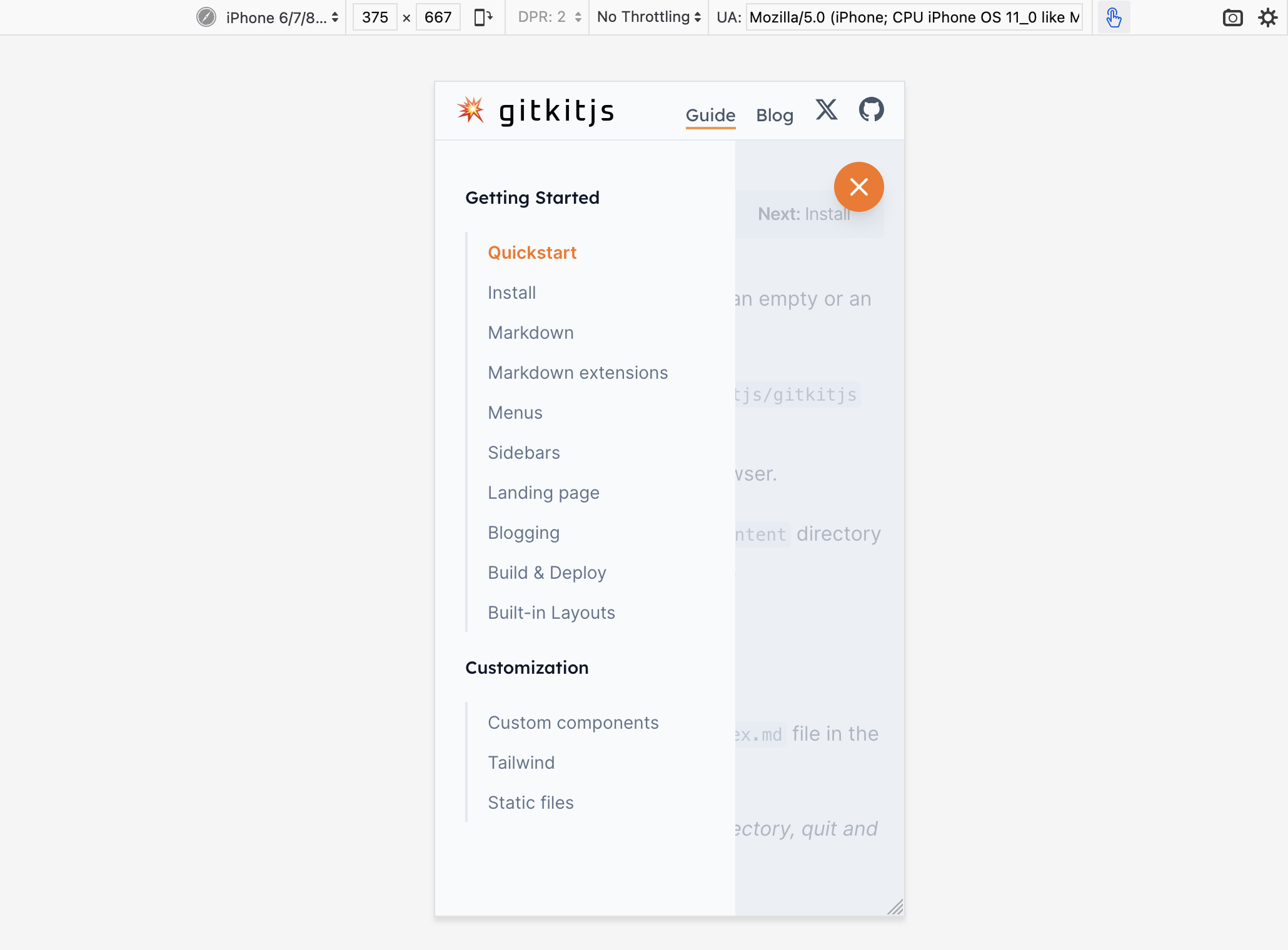Select the viewport width field 375

click(375, 17)
